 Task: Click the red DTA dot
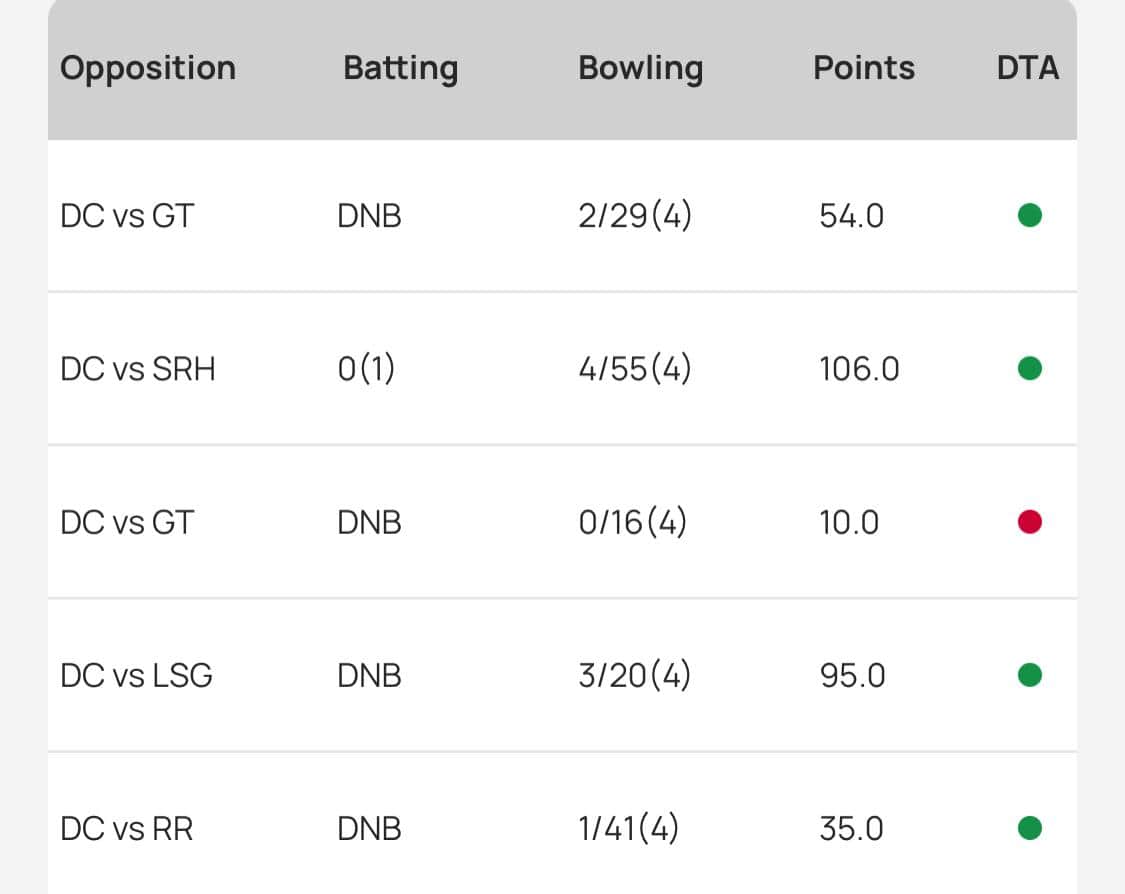point(1030,522)
